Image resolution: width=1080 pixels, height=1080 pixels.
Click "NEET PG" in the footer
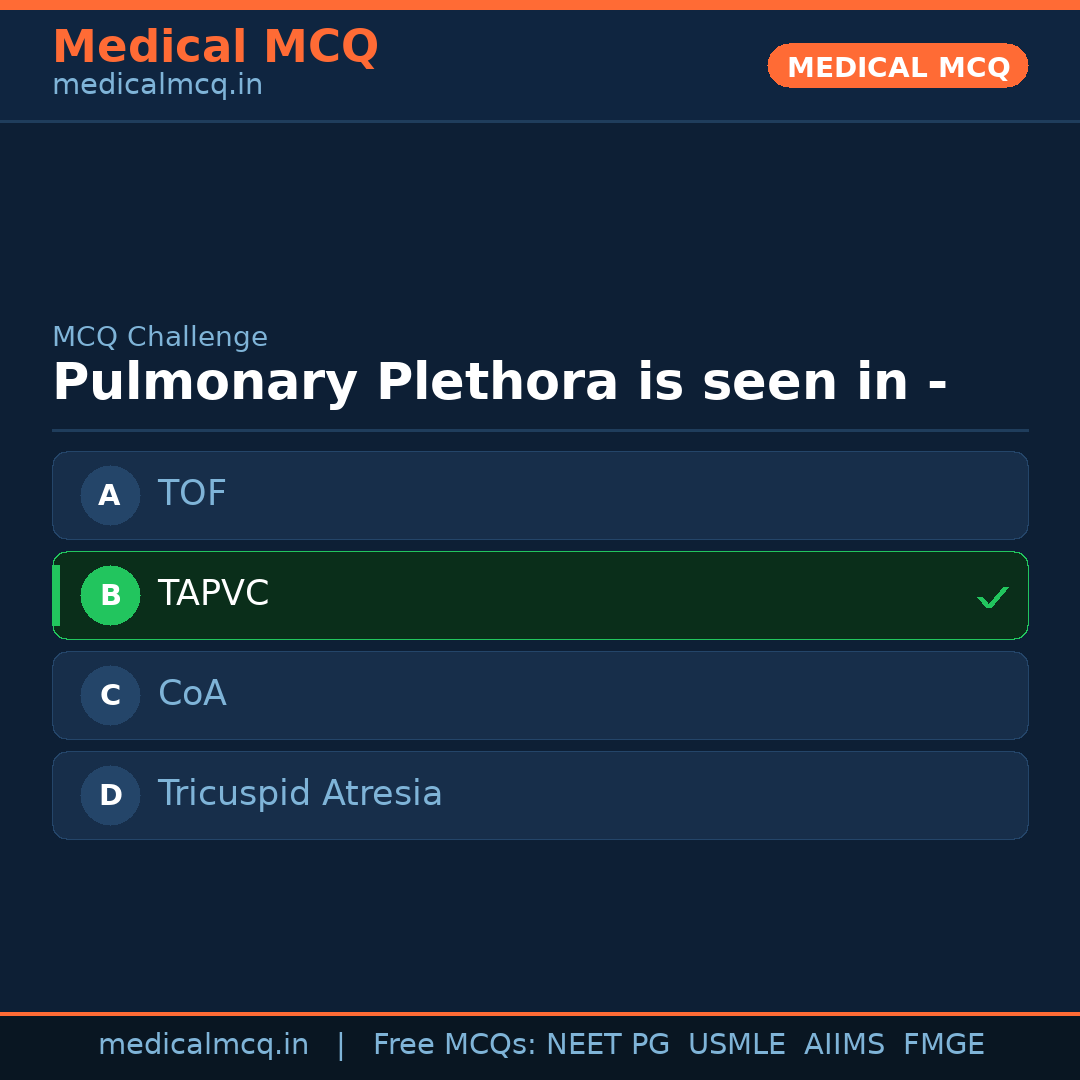tap(608, 1045)
